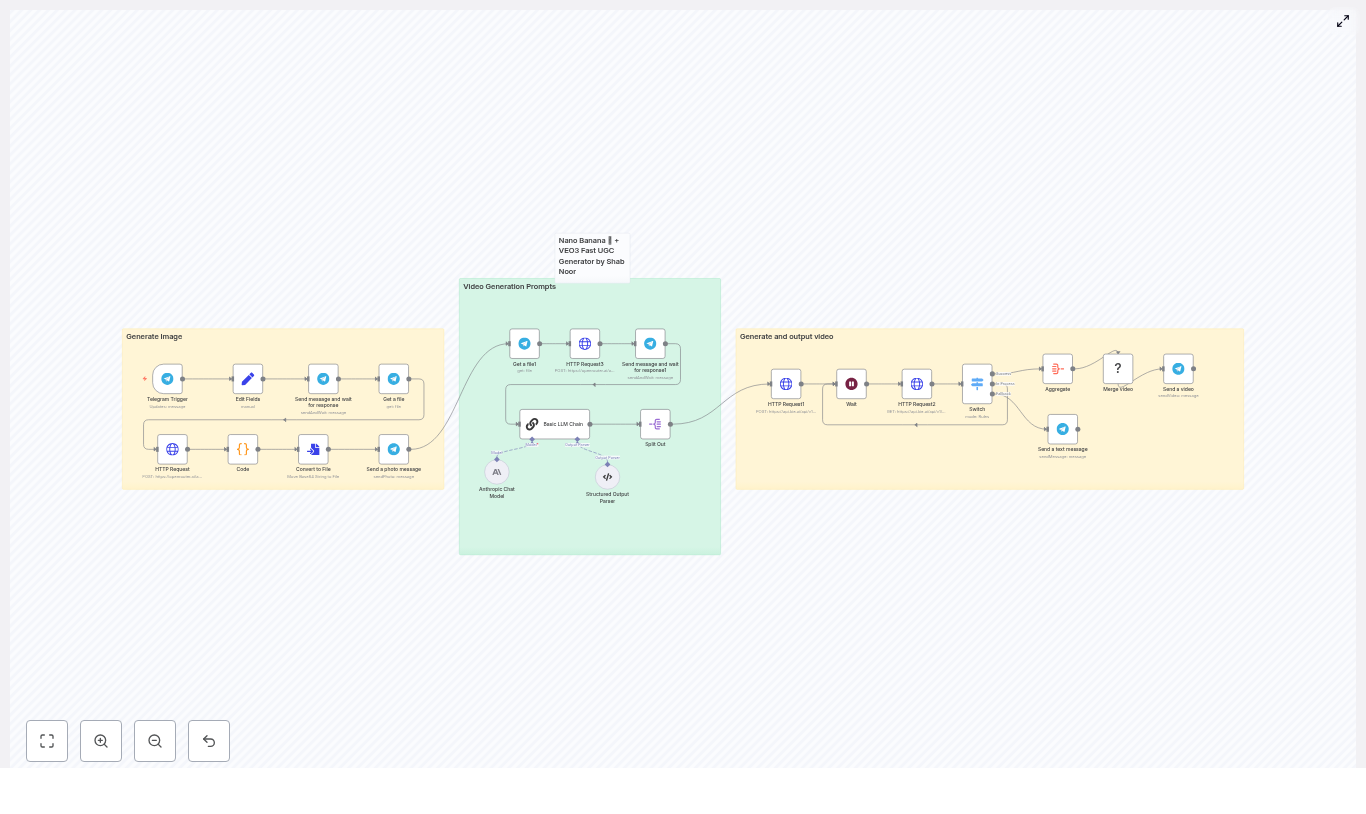
Task: Select the Merge Video question-mark node
Action: [x=1117, y=368]
